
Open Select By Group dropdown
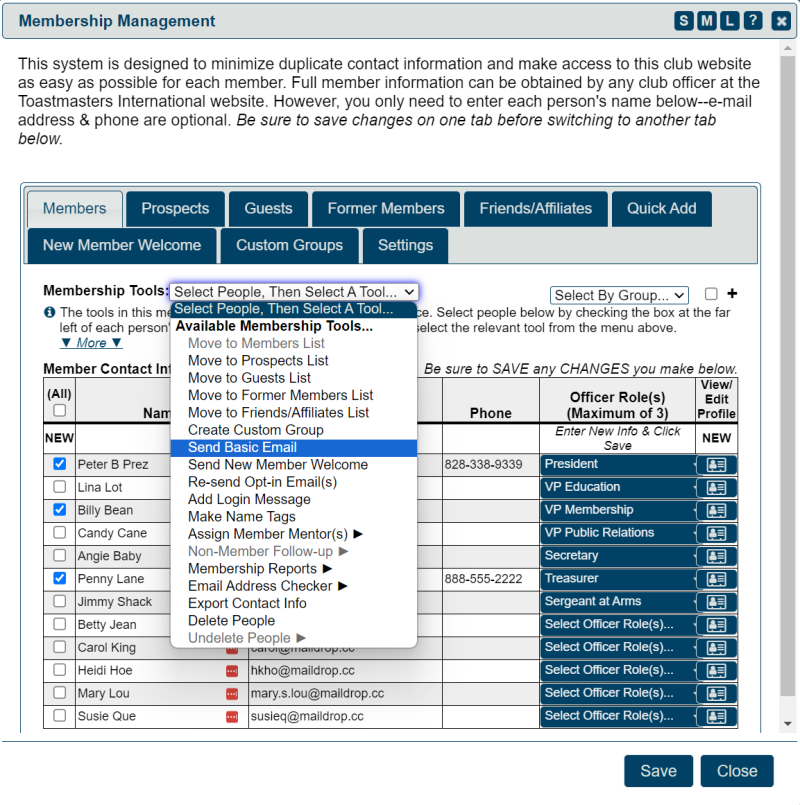(619, 295)
